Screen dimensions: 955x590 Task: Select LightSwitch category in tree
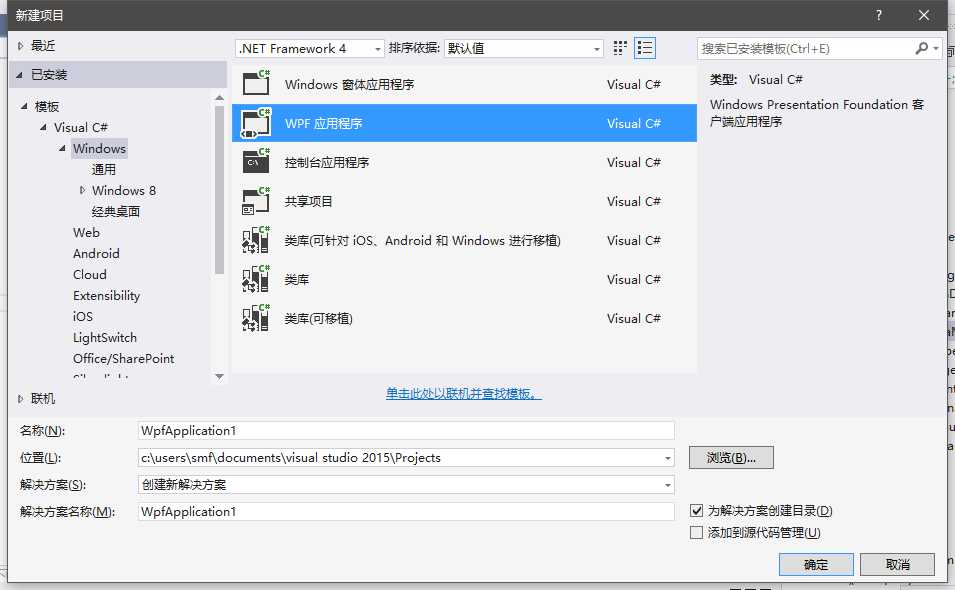pyautogui.click(x=105, y=337)
